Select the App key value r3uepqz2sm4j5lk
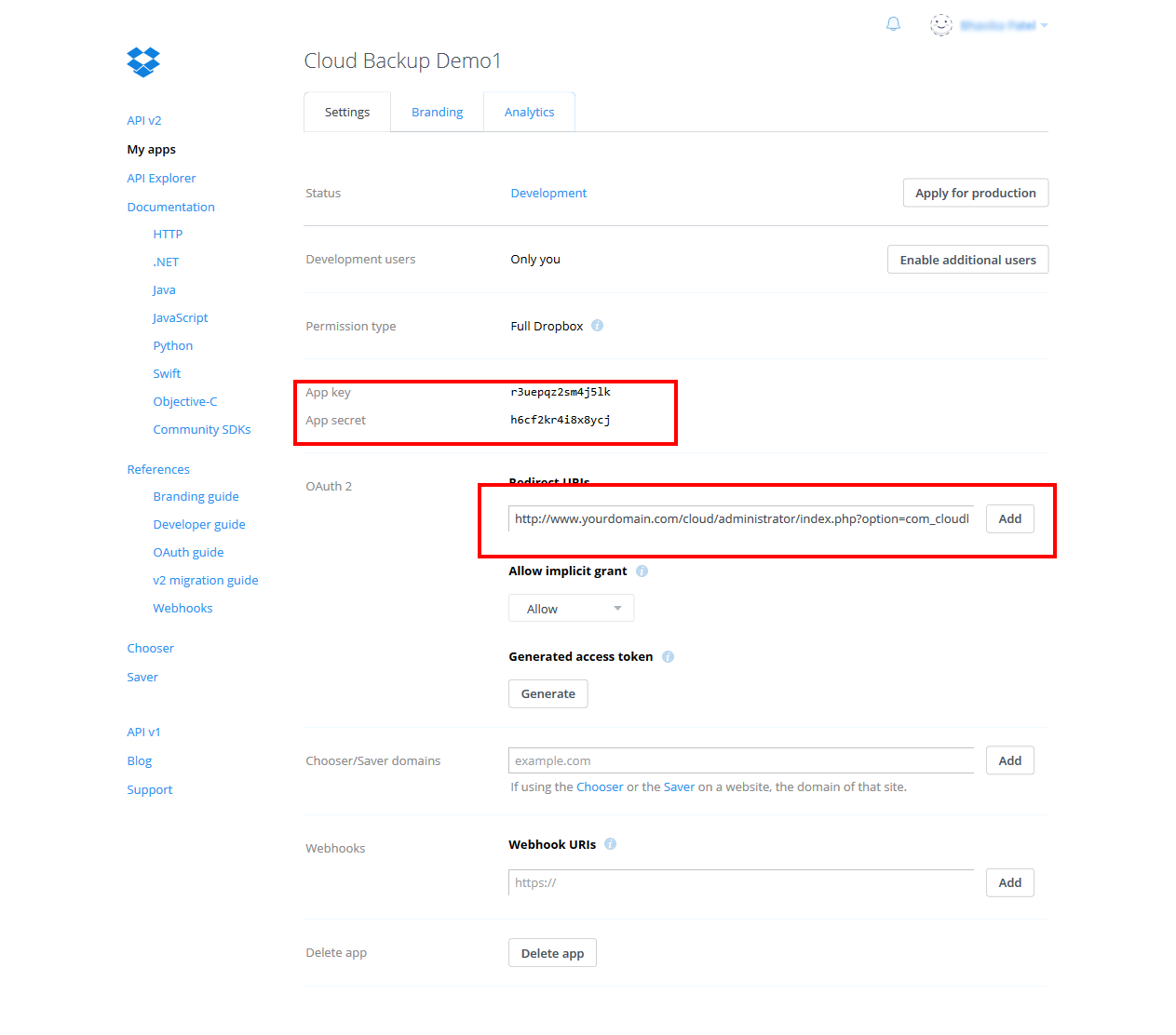 coord(561,392)
